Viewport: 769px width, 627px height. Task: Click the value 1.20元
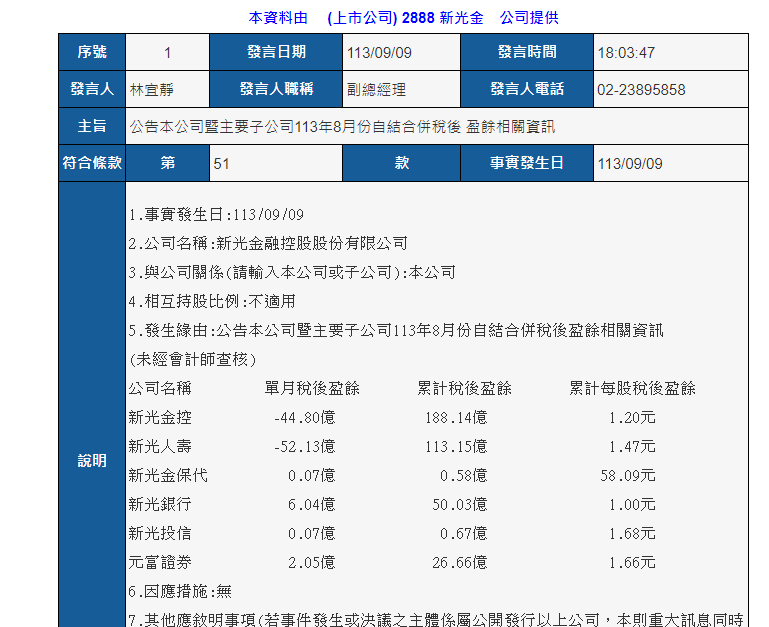tap(632, 418)
